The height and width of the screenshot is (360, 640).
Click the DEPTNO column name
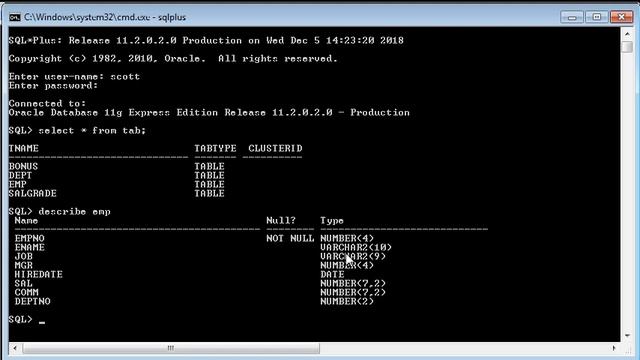33,301
